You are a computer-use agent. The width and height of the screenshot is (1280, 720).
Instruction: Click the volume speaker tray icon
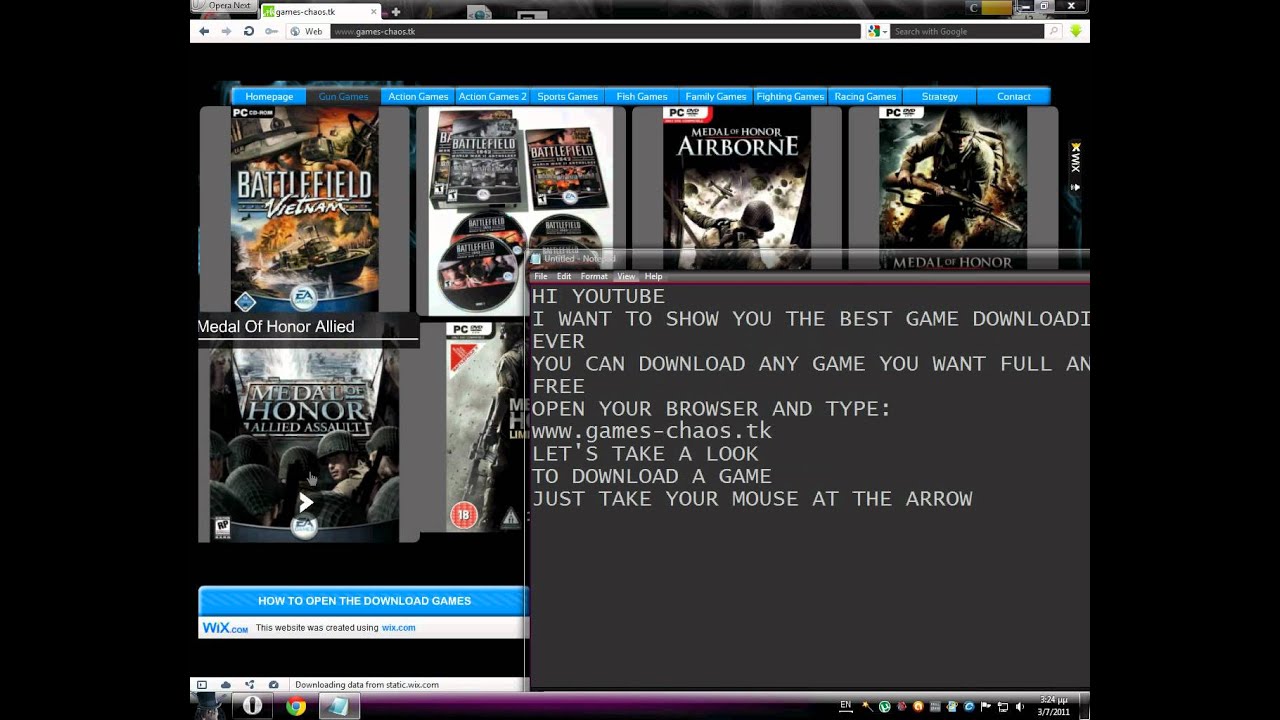(x=1019, y=707)
